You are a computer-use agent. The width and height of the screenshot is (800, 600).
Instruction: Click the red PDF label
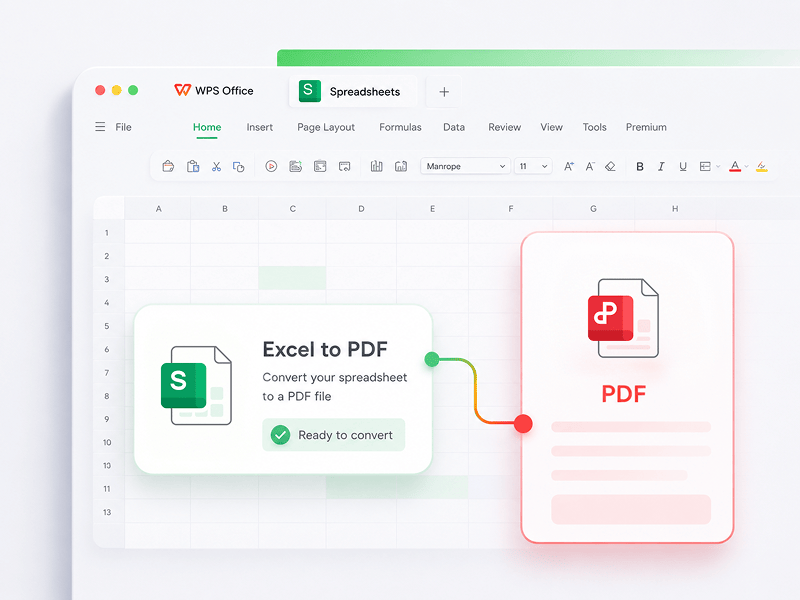coord(623,394)
